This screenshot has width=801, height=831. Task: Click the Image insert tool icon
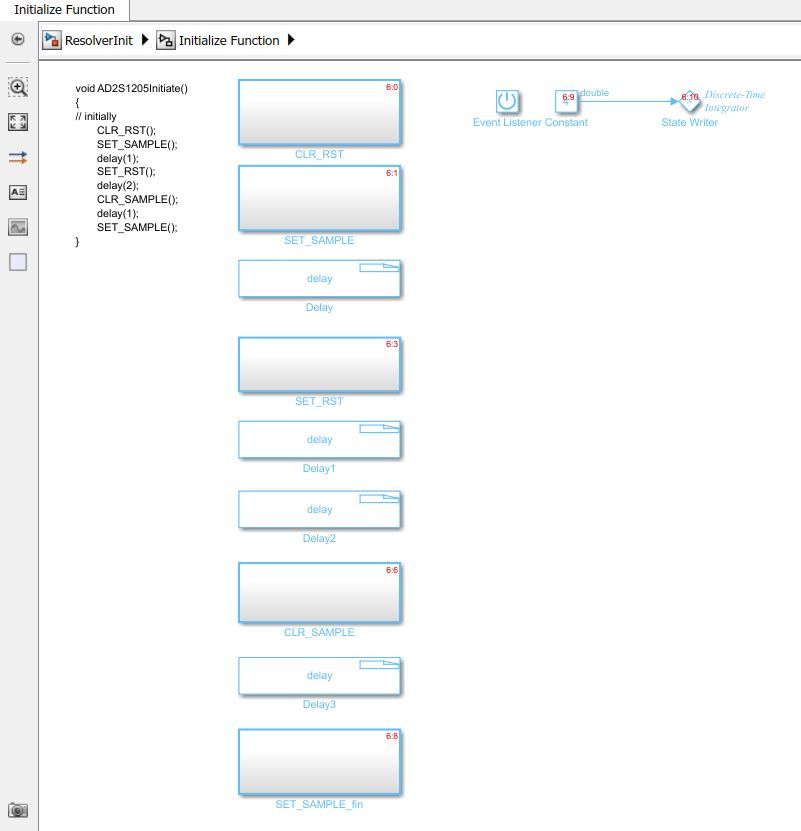(18, 227)
